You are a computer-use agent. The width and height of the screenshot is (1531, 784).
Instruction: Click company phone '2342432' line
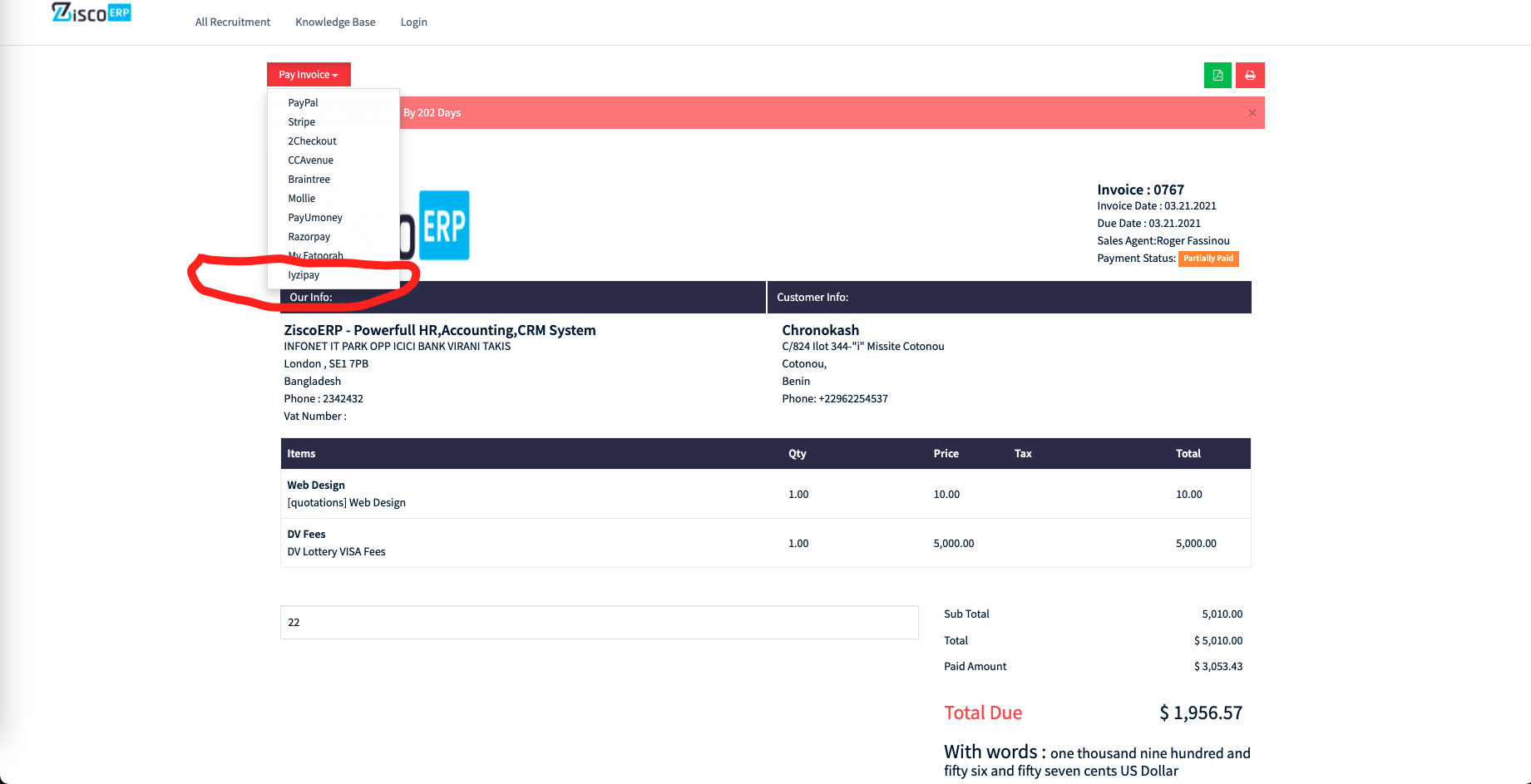pos(323,398)
